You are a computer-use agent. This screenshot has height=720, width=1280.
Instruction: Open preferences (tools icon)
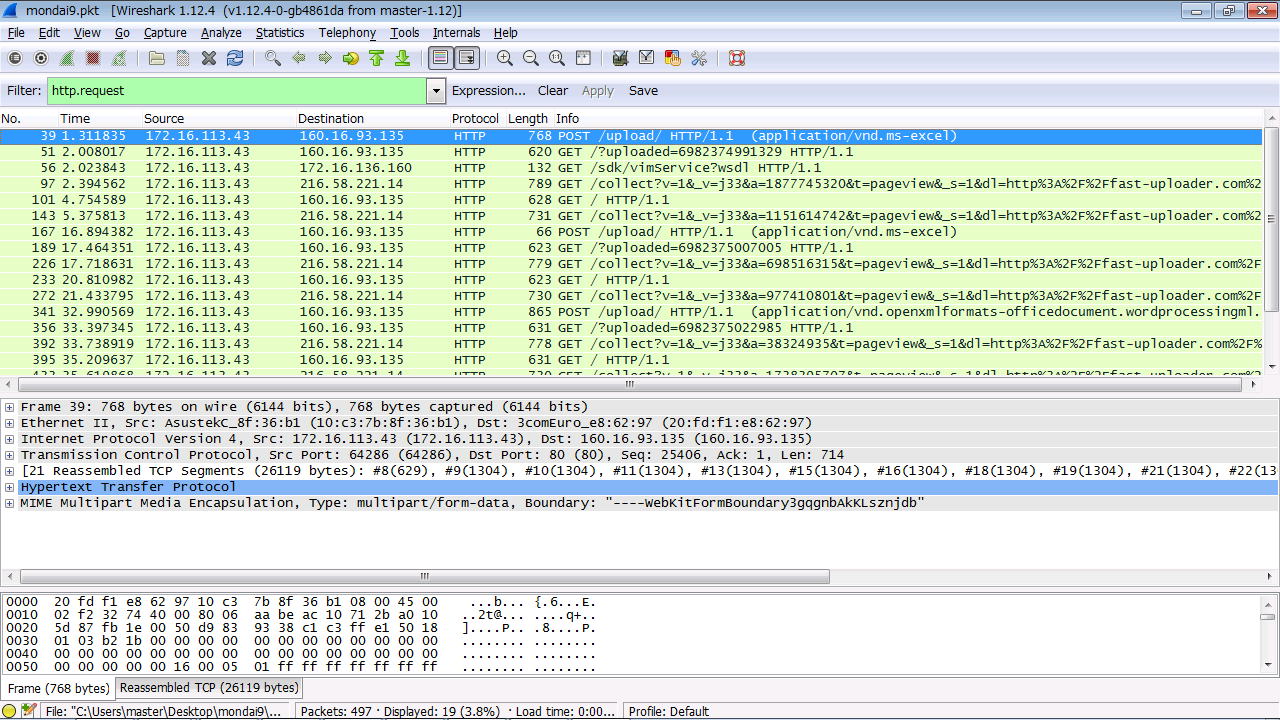[699, 58]
